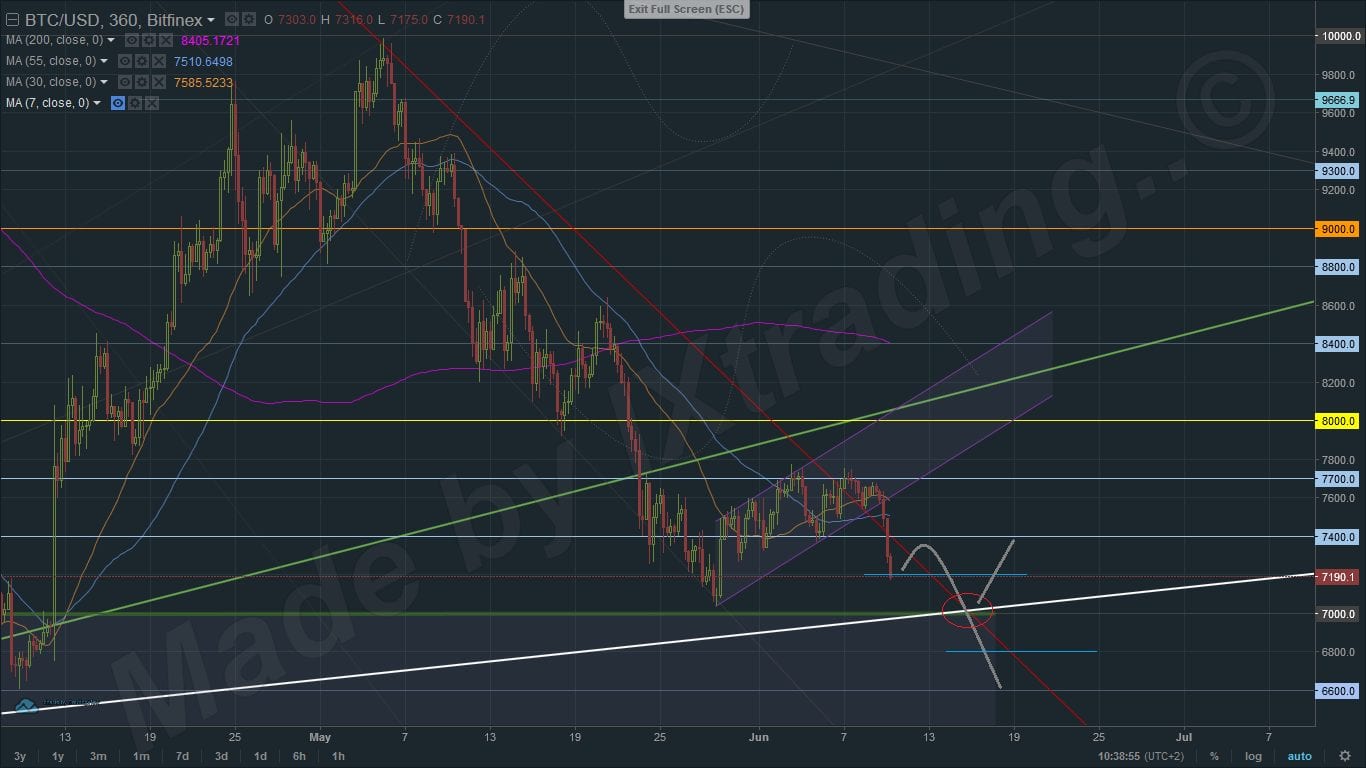The height and width of the screenshot is (768, 1366).
Task: Toggle the % percentage scale
Action: tap(1214, 756)
